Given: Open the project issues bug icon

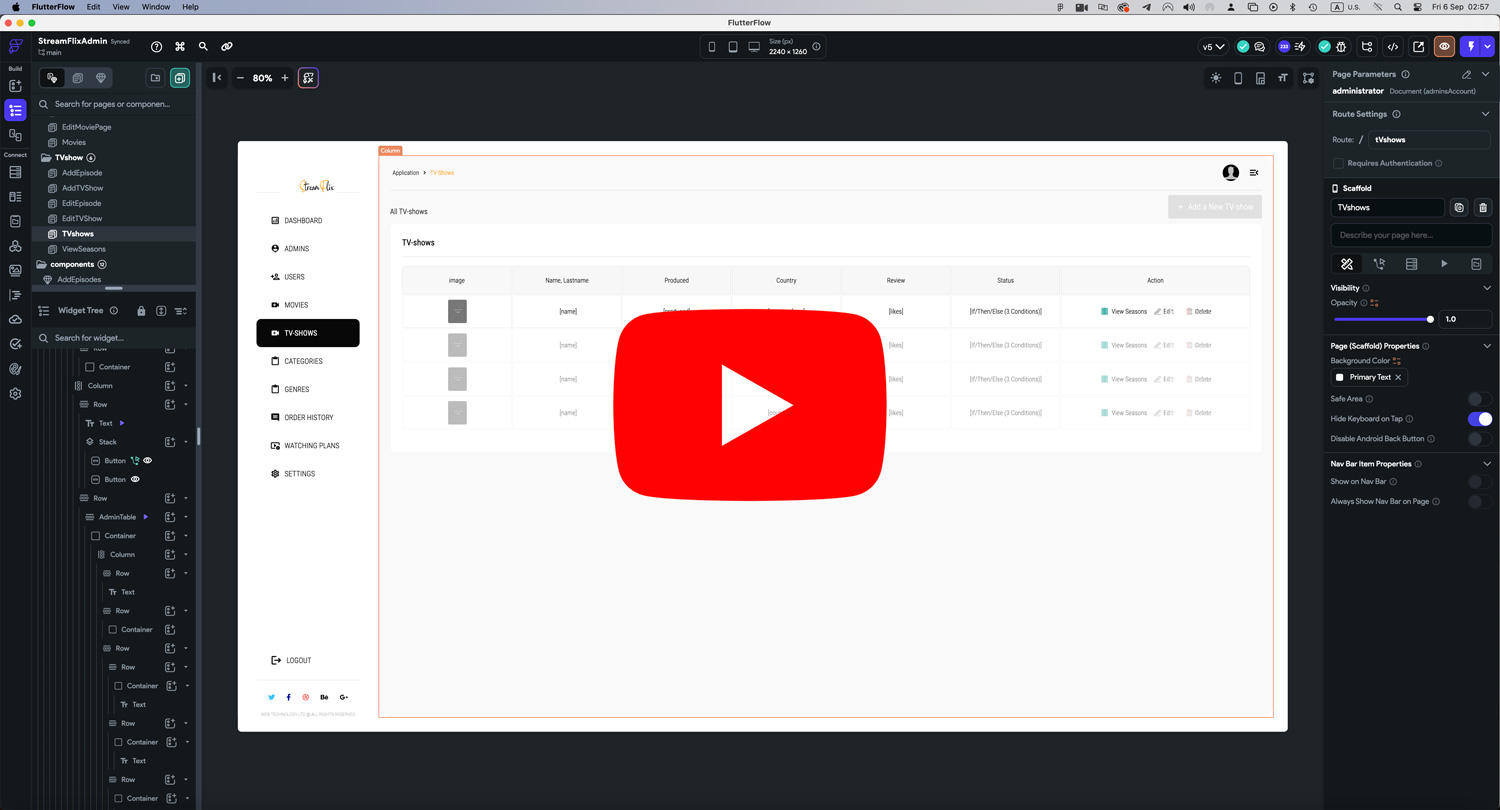Looking at the screenshot, I should (x=1341, y=47).
